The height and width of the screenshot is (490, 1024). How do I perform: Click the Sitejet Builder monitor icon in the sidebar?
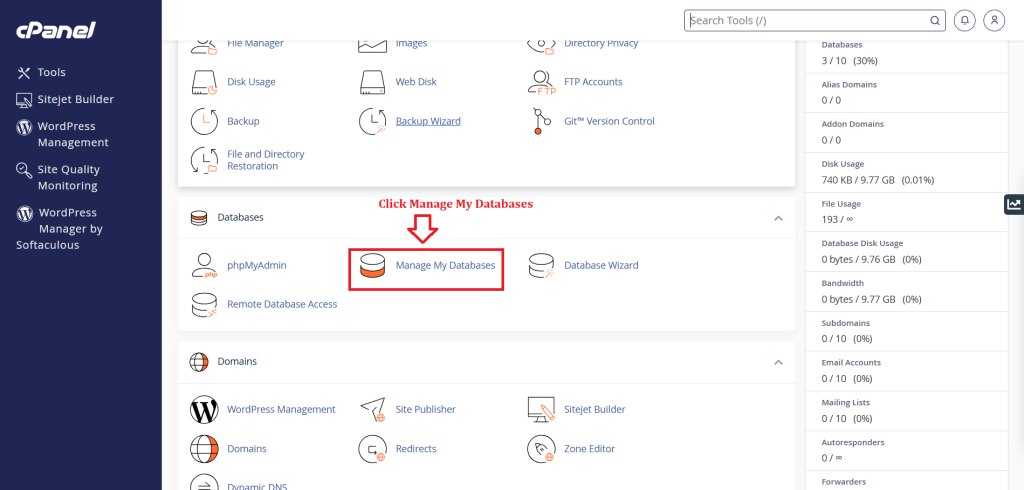coord(24,100)
